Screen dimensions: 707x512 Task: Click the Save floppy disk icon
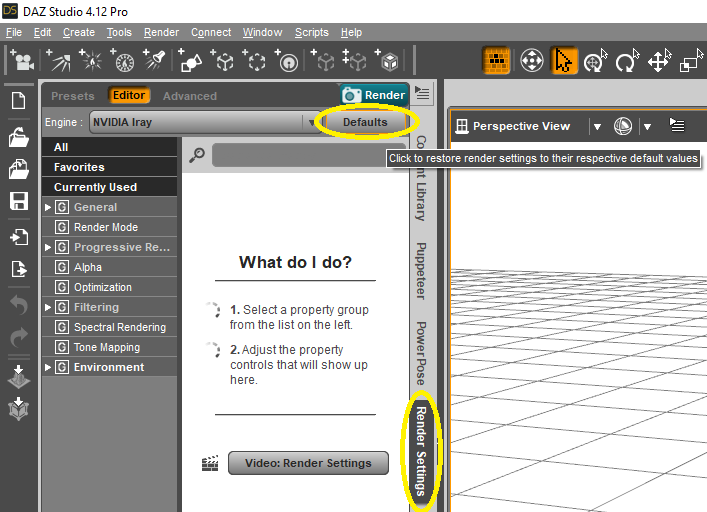[x=18, y=201]
